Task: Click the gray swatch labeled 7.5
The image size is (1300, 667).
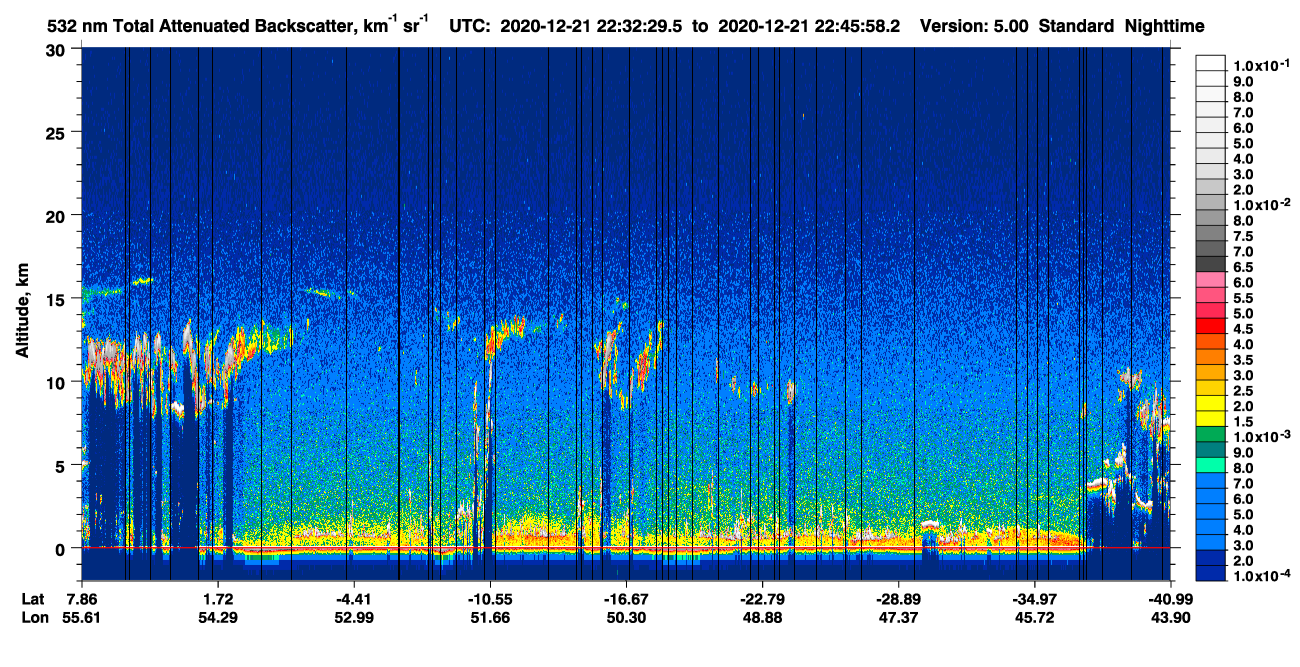Action: [x=1211, y=234]
